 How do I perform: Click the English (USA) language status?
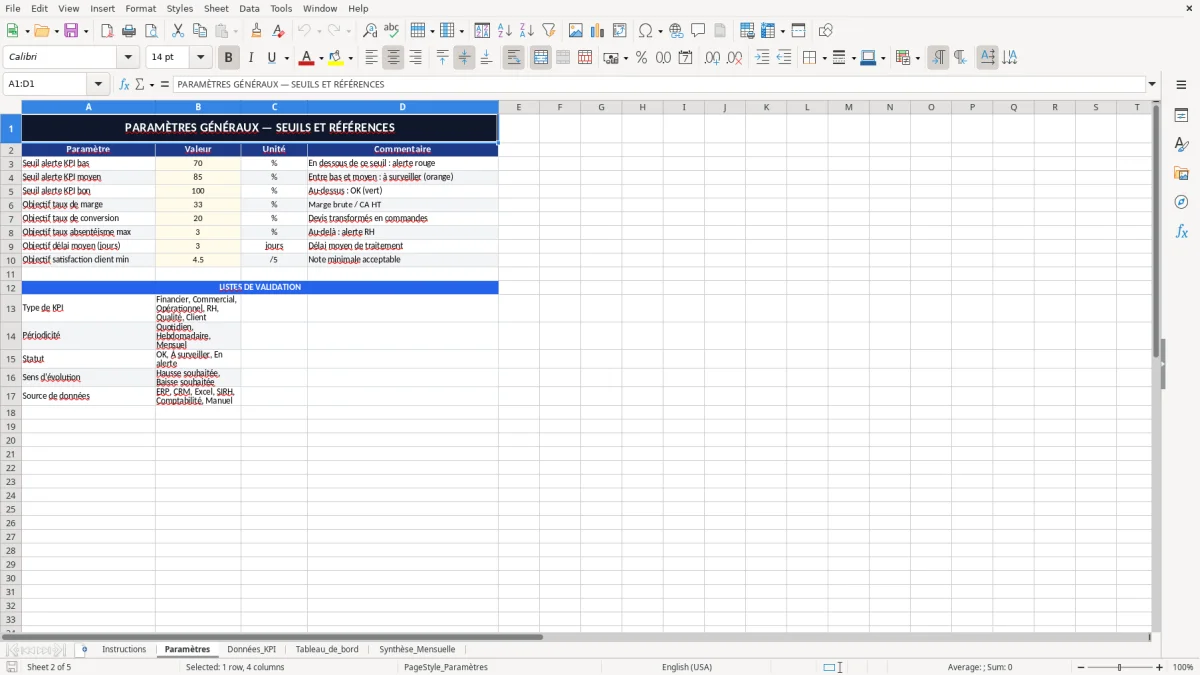coord(687,667)
